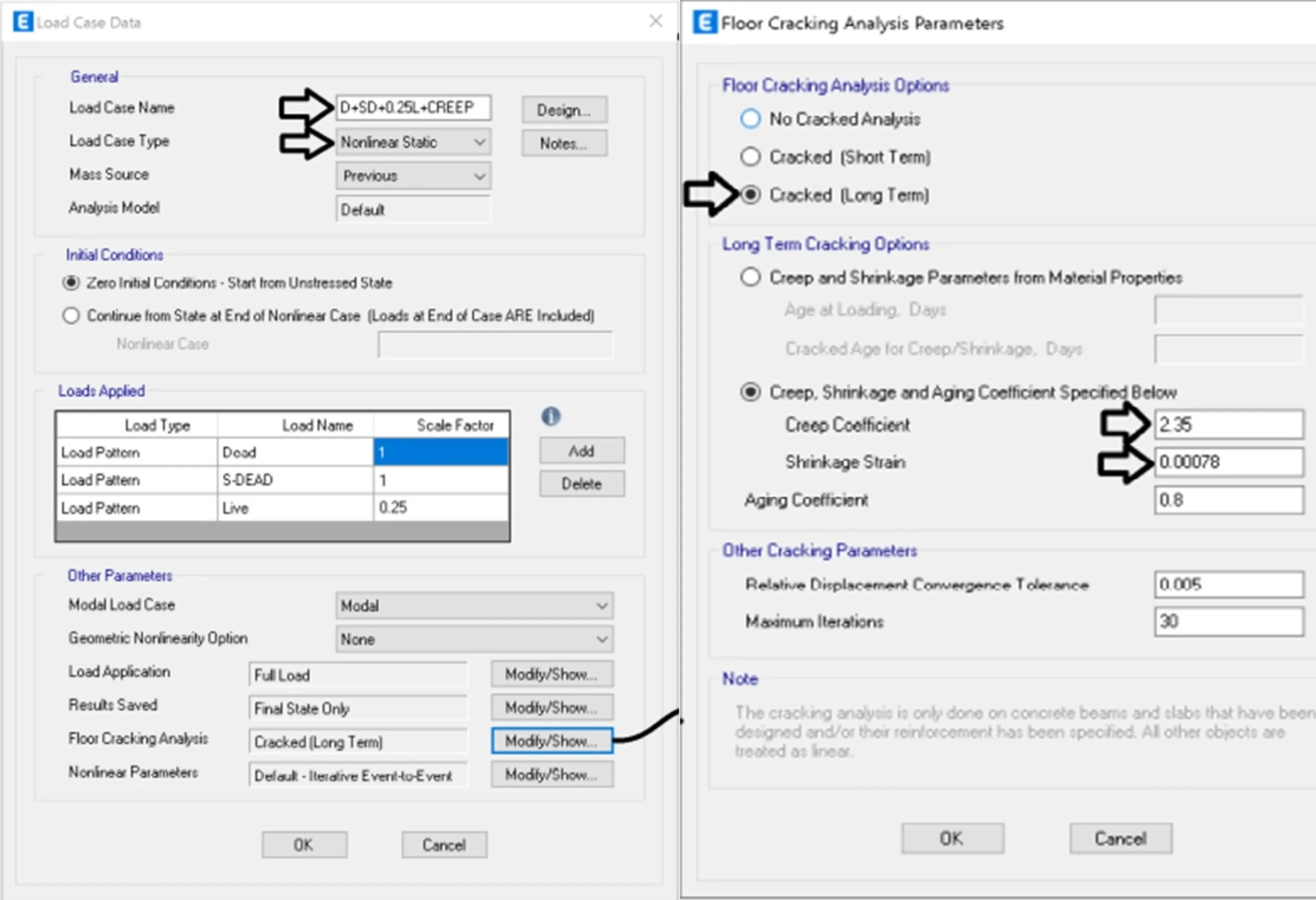Select No Cracked Analysis option

[751, 119]
